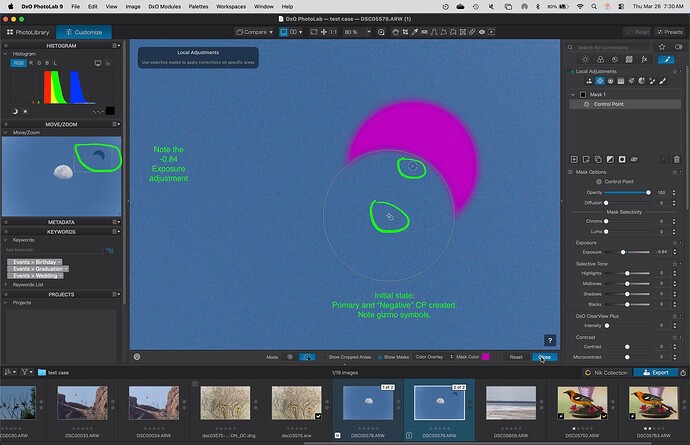This screenshot has height=445, width=690.
Task: Collapse the Projects section
Action: point(6,303)
